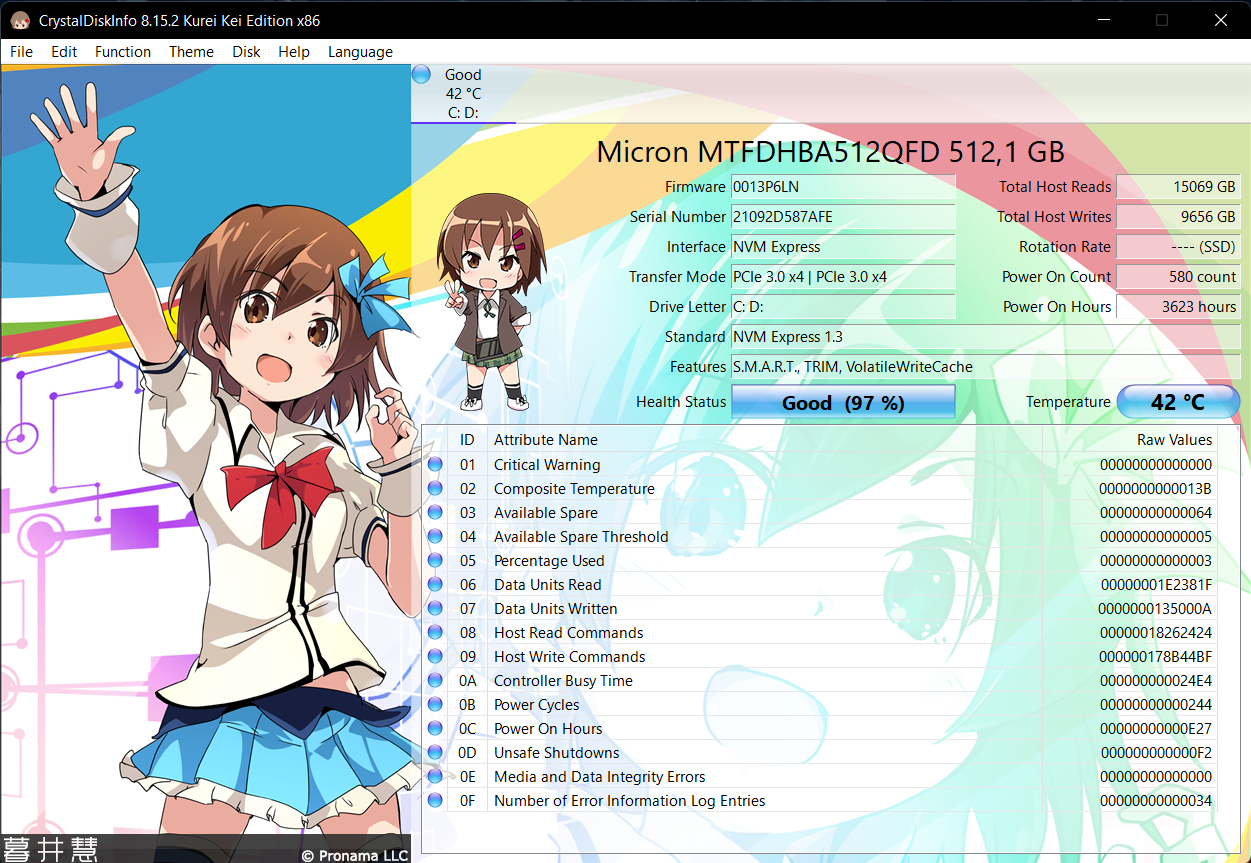Open the Language menu
The width and height of the screenshot is (1251, 863).
[360, 52]
